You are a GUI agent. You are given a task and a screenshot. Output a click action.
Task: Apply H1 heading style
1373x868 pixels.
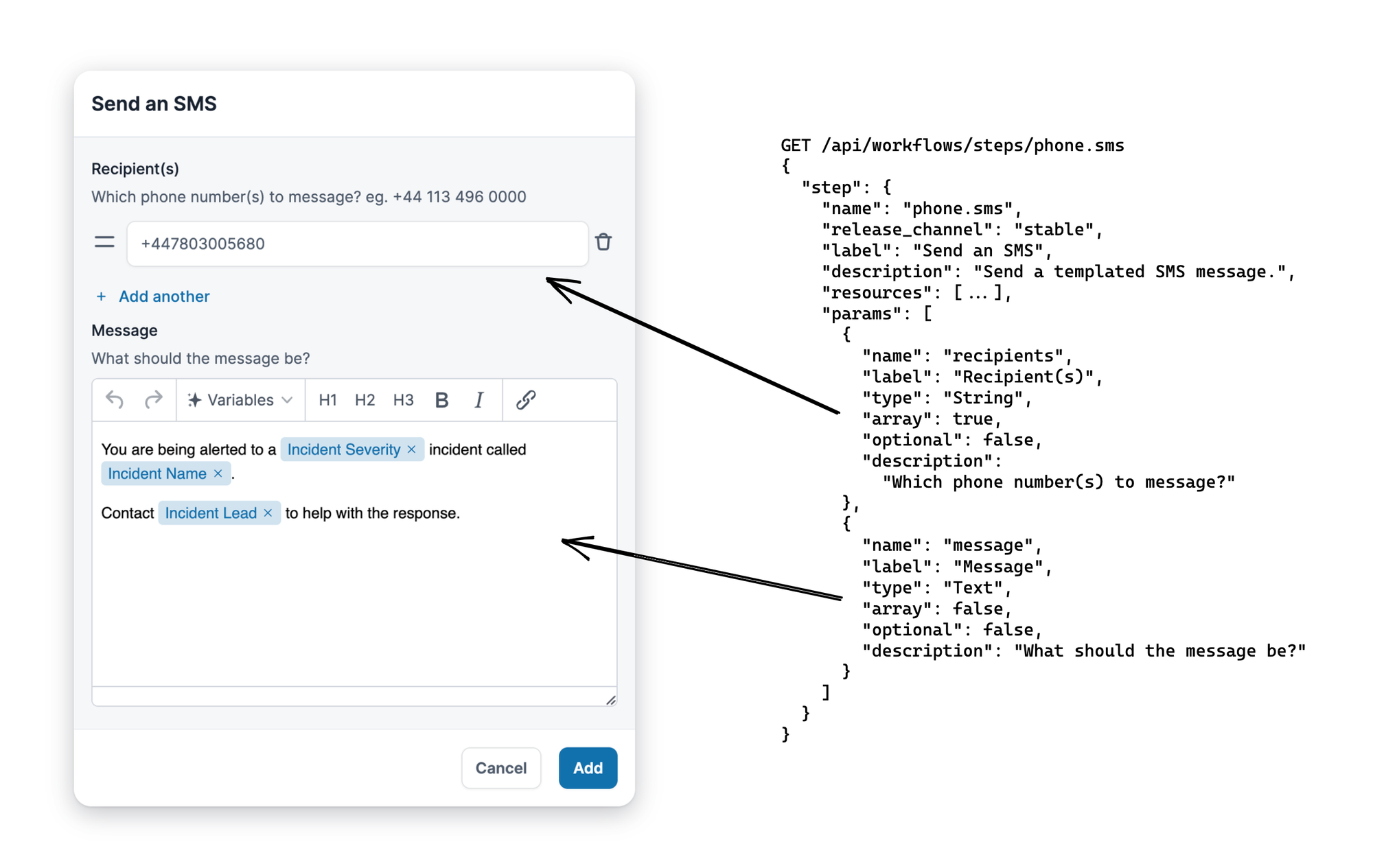coord(327,400)
